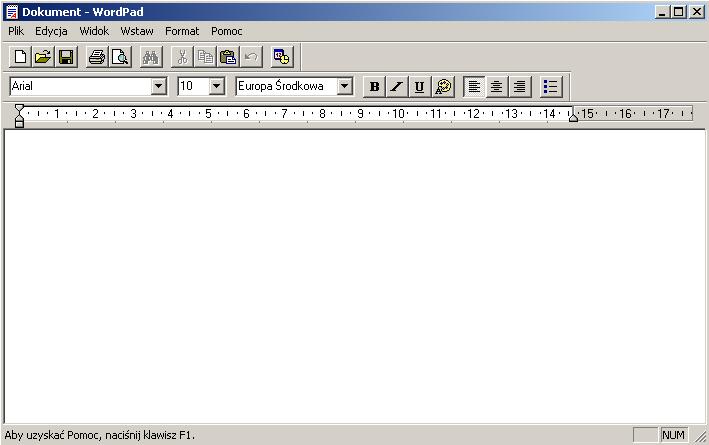Open print preview with magnifier page icon
The width and height of the screenshot is (709, 445).
(120, 57)
